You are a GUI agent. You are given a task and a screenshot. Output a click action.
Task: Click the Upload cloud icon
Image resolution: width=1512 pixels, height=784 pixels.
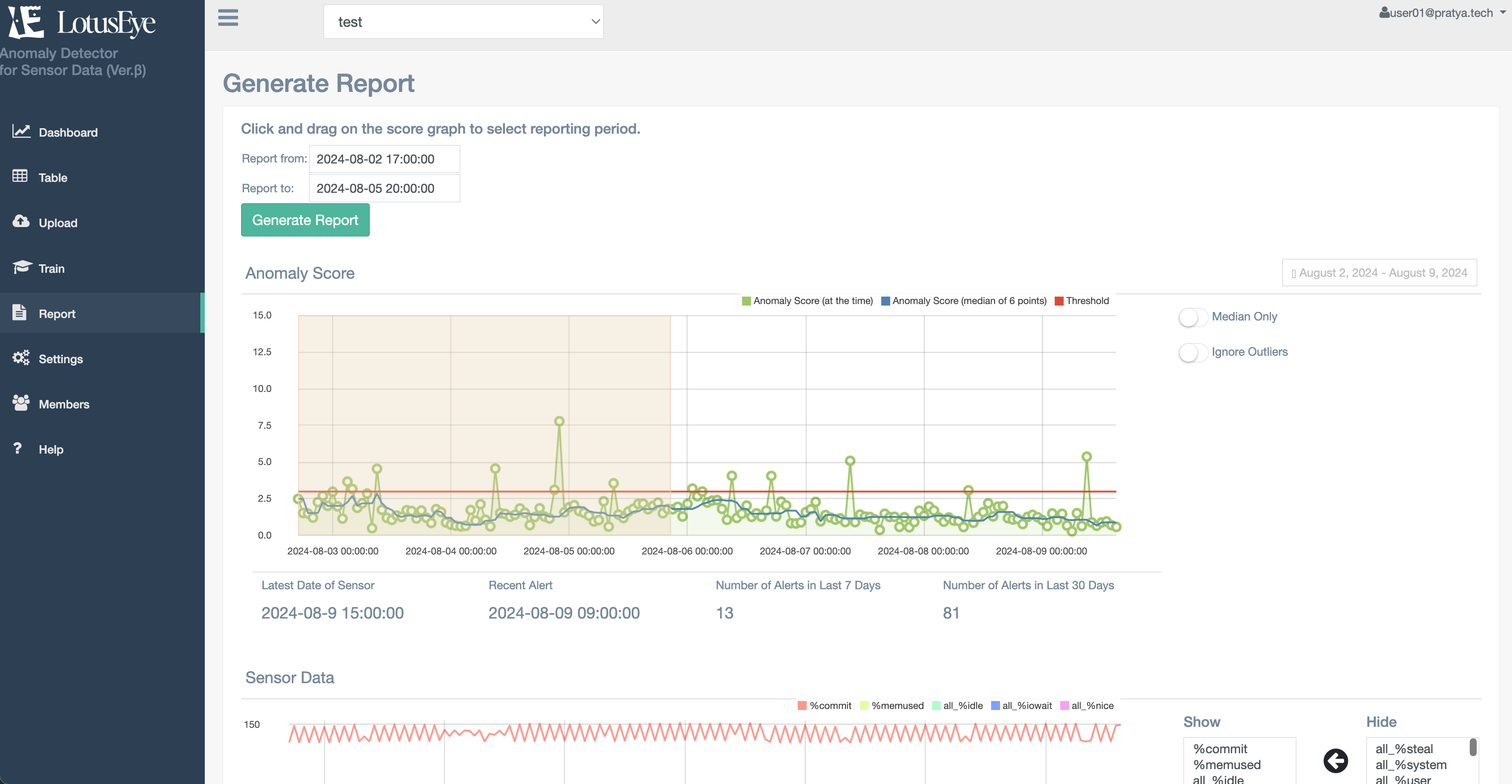[x=21, y=221]
